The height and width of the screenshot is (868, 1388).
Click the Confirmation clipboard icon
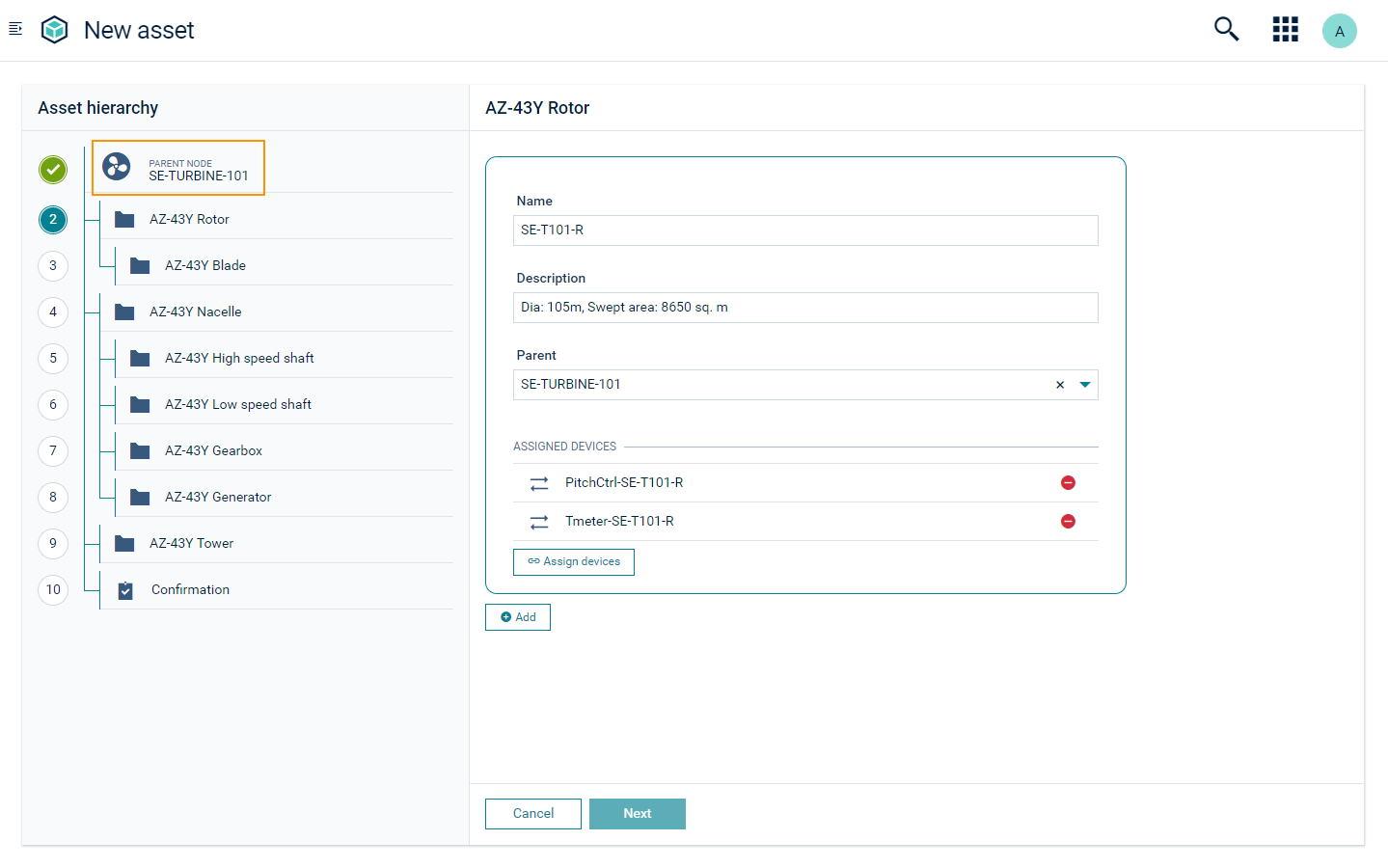click(125, 590)
